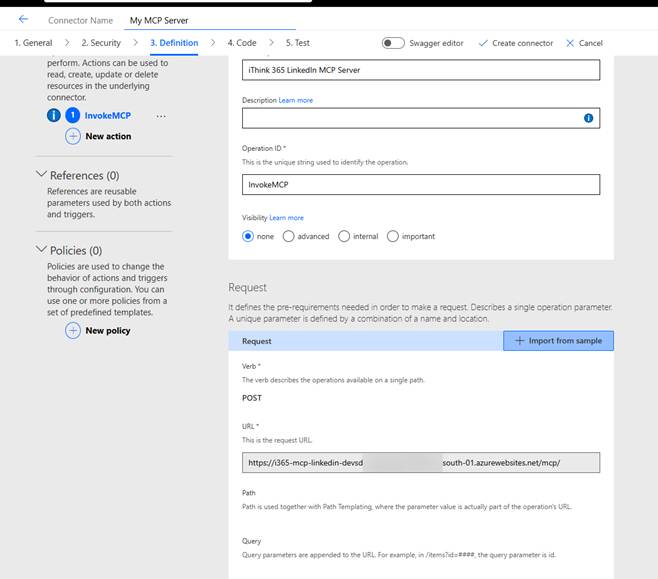Click the New policy plus icon
Screen dimensions: 658x579
[x=73, y=331]
